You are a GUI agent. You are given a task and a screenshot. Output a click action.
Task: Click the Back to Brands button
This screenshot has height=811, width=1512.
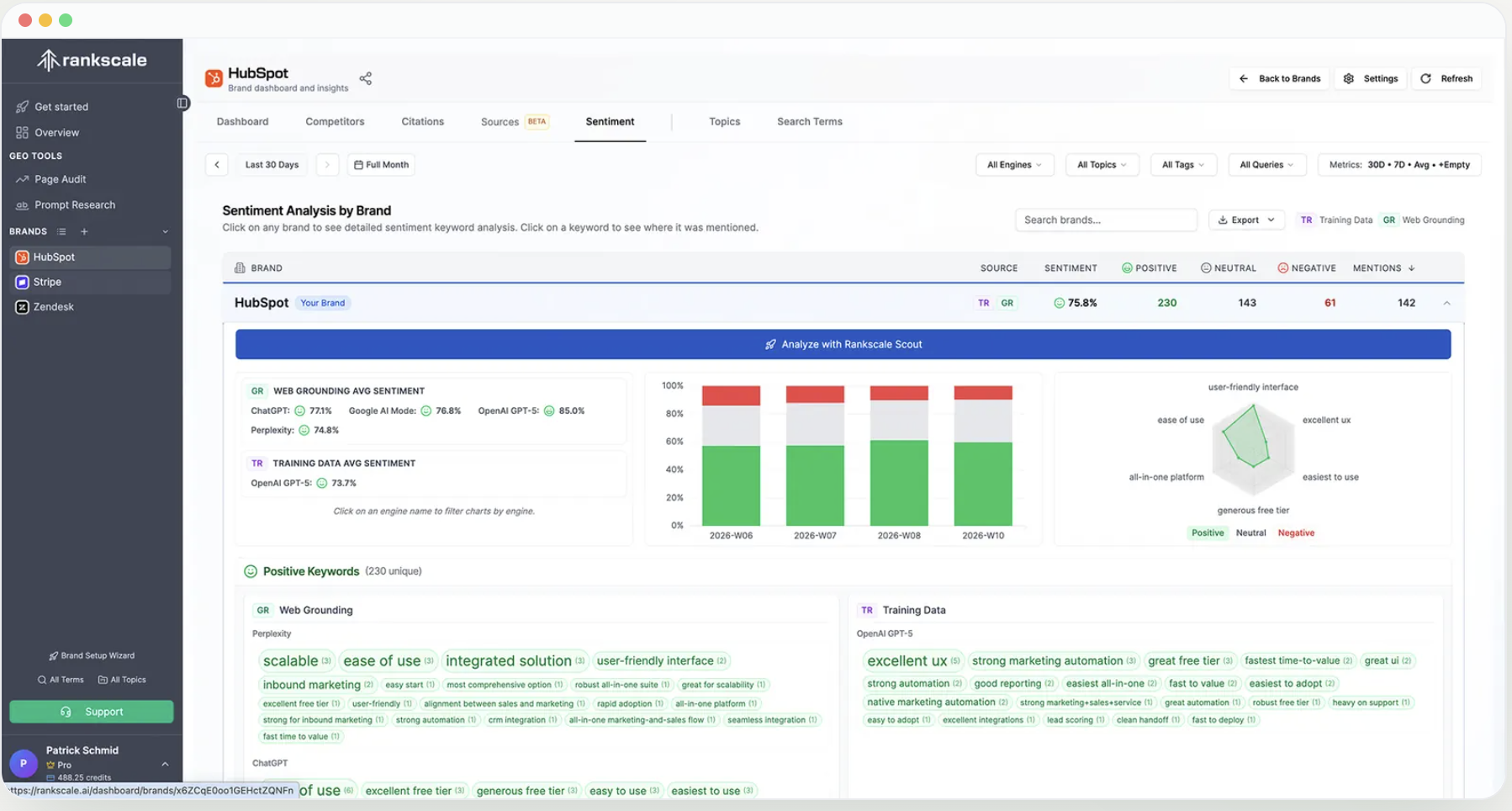pos(1280,78)
